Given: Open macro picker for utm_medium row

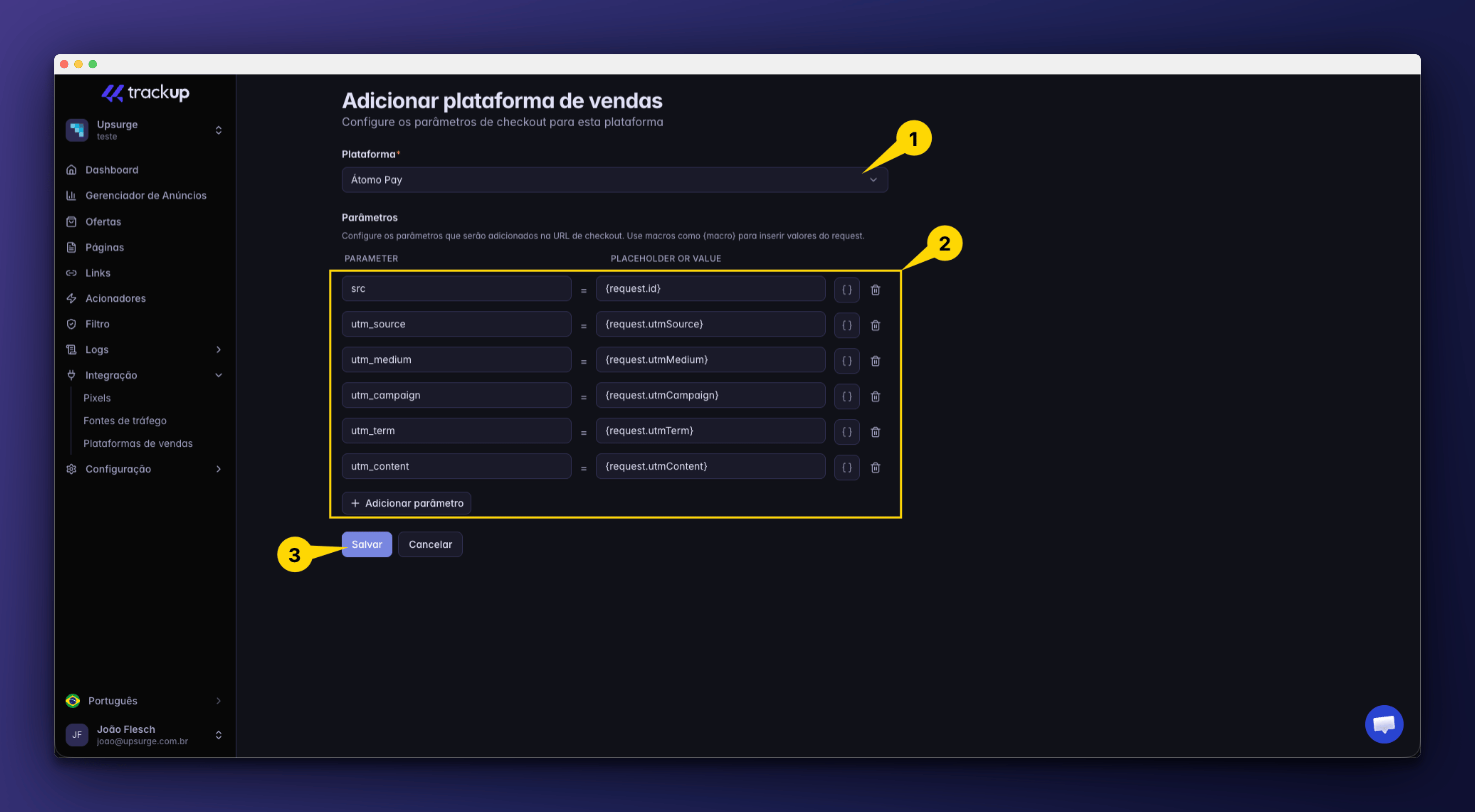Looking at the screenshot, I should 846,361.
